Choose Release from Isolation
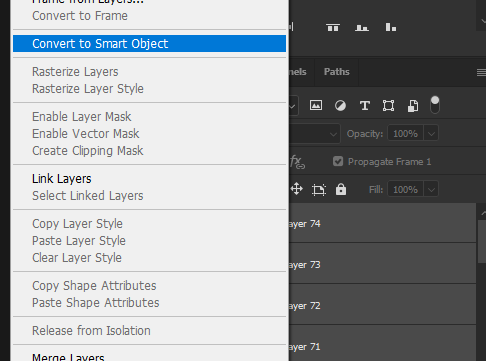Screen dimensions: 486x361 (x=149, y=331)
